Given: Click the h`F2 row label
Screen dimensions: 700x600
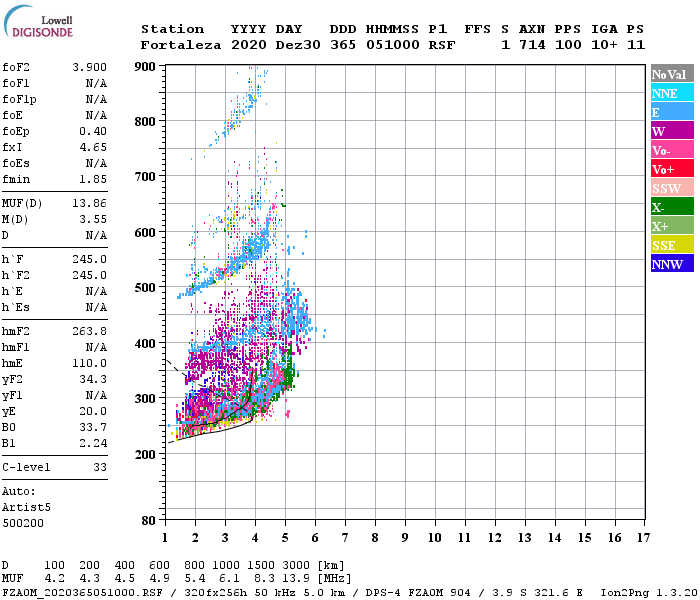Looking at the screenshot, I should (x=16, y=275).
